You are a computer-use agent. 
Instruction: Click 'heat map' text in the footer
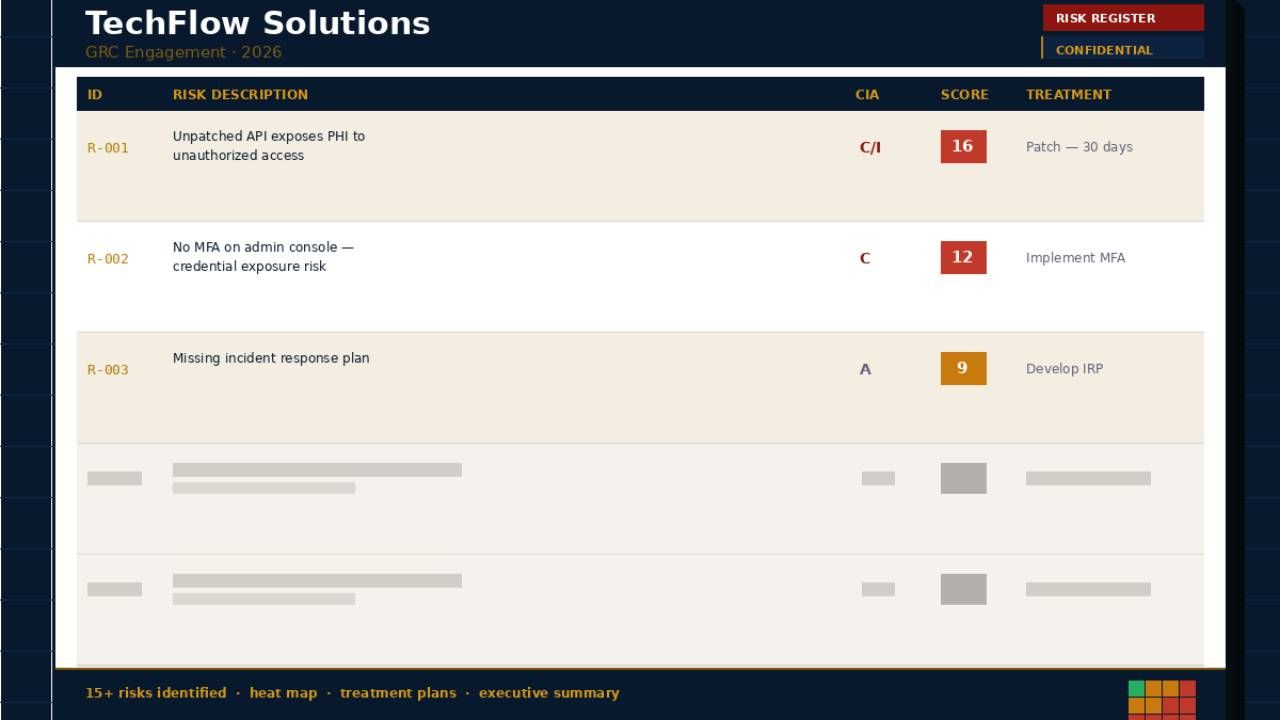pos(283,693)
